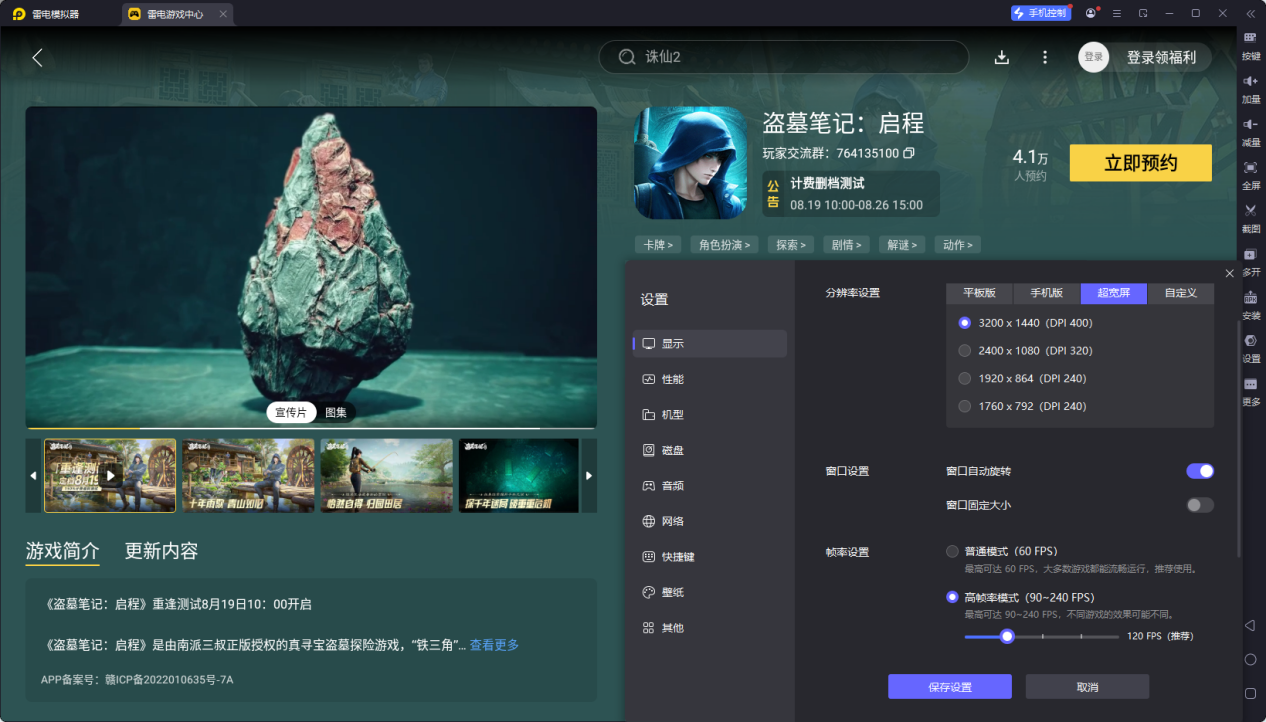Viewport: 1266px width, 722px height.
Task: Choose 普通模式 (60 FPS) radio button
Action: coord(952,551)
